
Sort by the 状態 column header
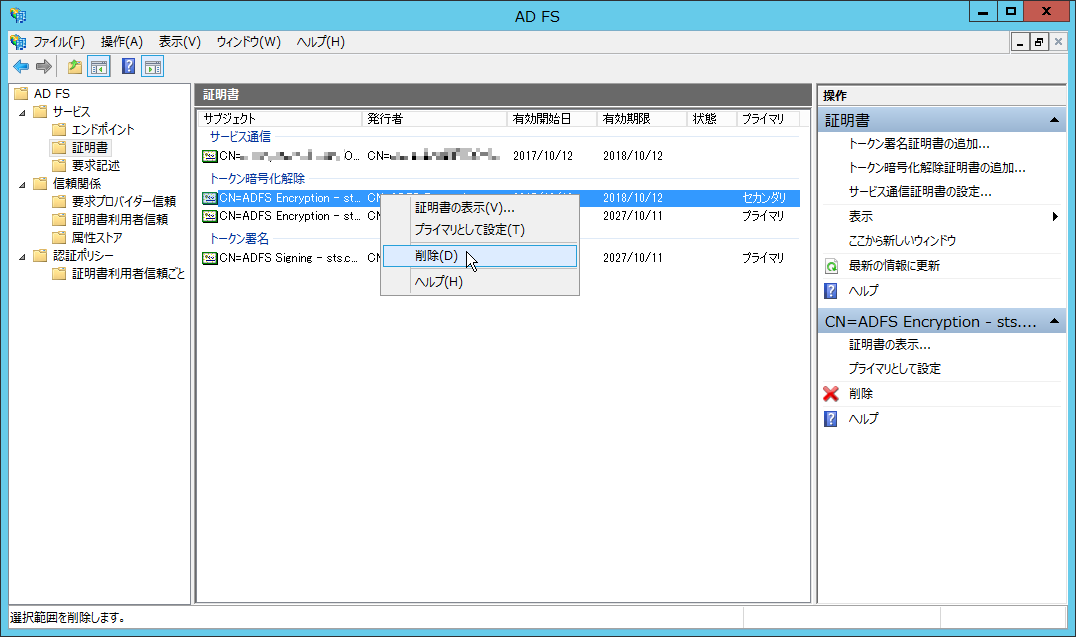(x=712, y=119)
